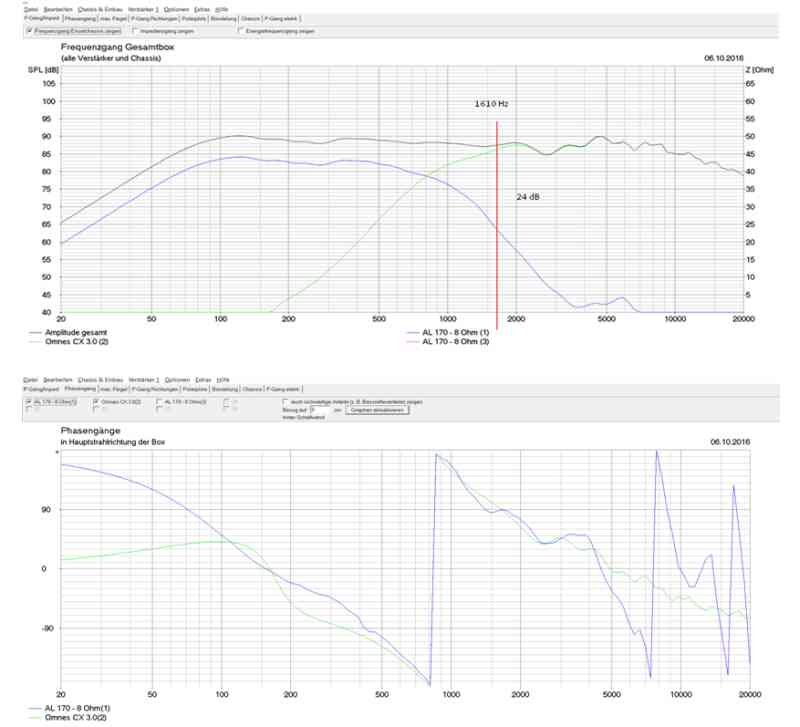800x727 pixels.
Task: Open the Datei menu in the lower window
Action: [31, 380]
